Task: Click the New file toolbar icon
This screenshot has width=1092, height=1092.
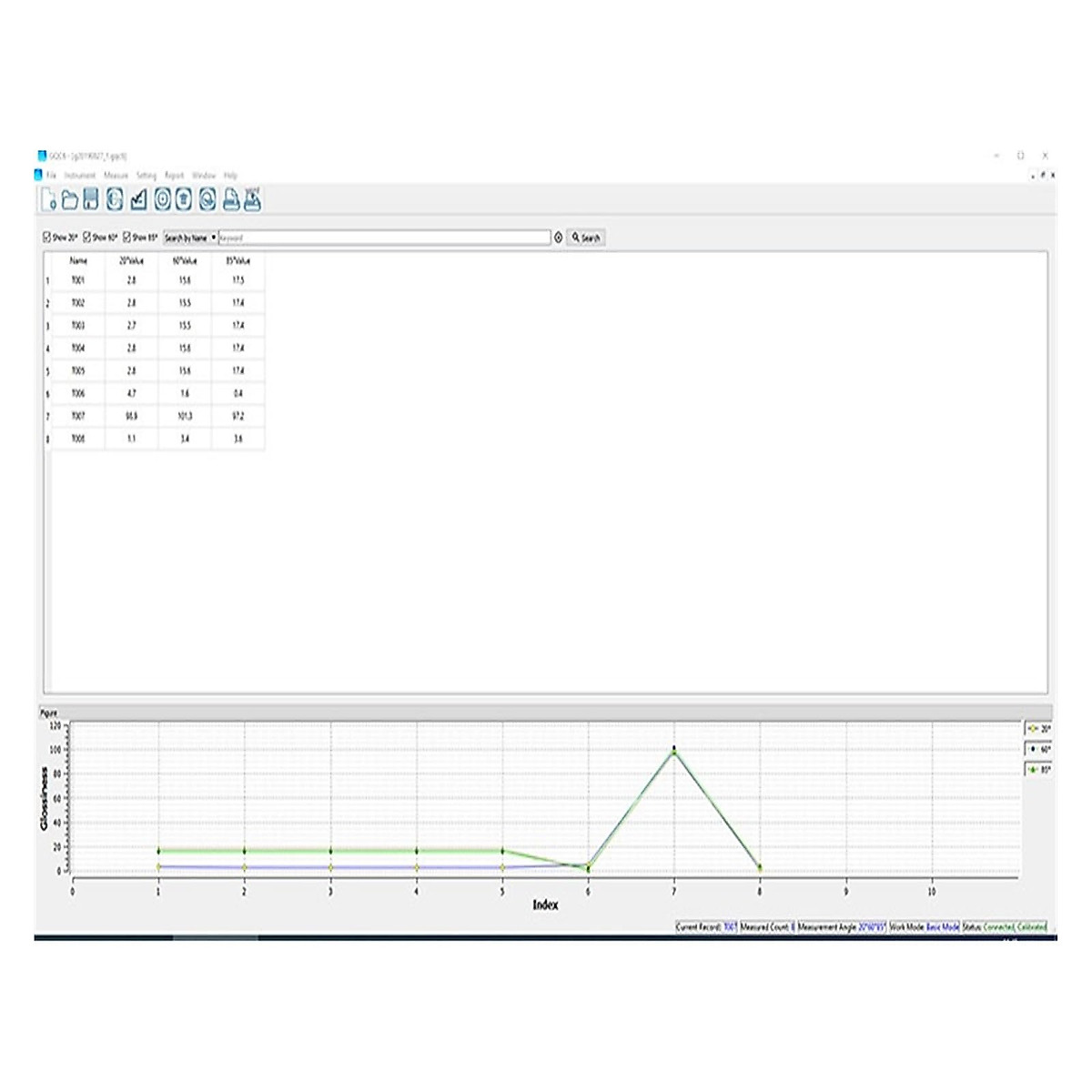Action: pyautogui.click(x=49, y=199)
